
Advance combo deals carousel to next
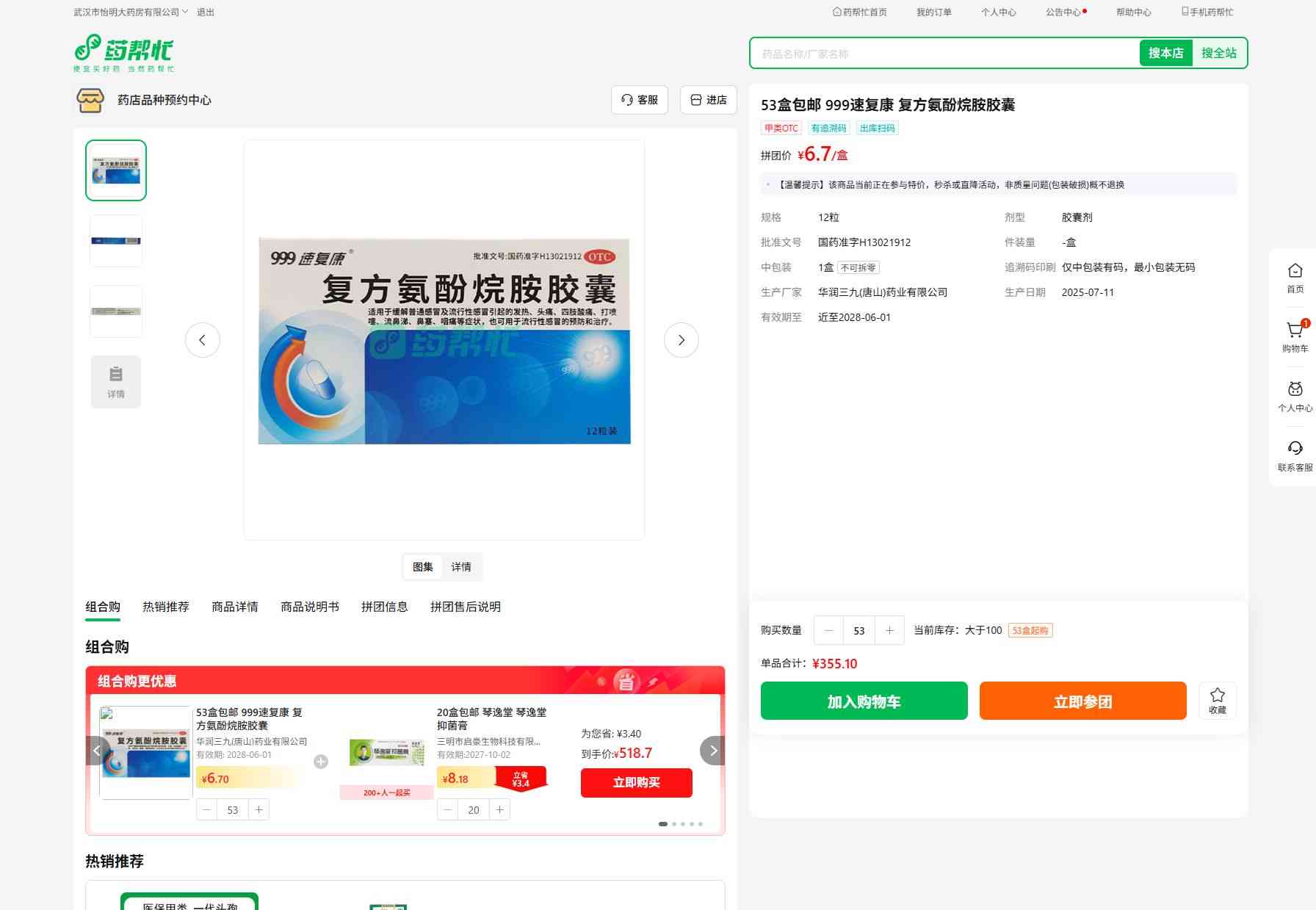712,751
